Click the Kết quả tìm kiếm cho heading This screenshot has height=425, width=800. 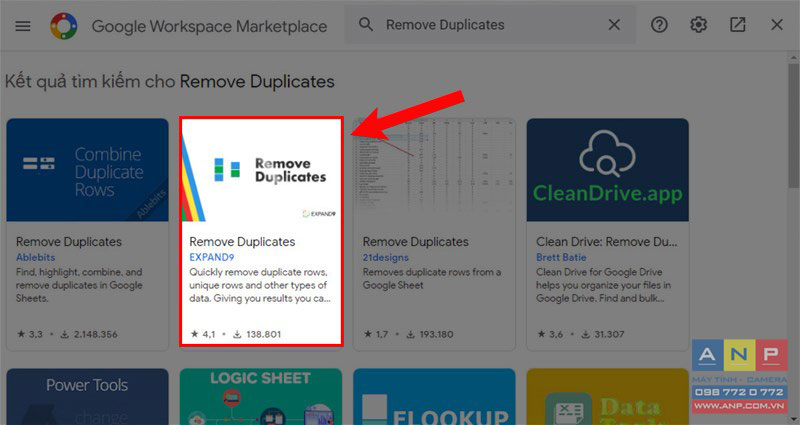point(169,82)
